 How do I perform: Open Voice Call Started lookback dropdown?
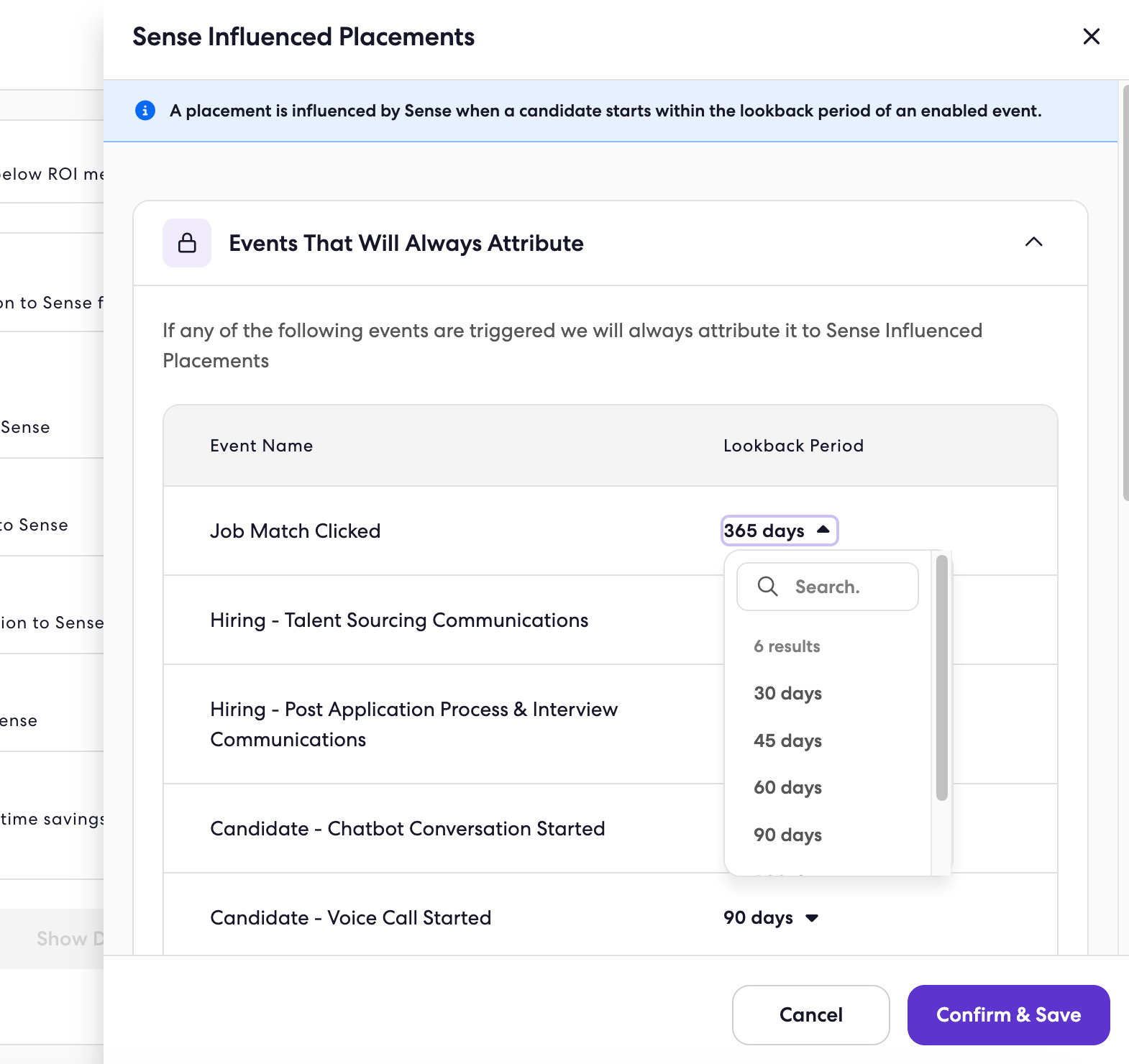pyautogui.click(x=771, y=918)
